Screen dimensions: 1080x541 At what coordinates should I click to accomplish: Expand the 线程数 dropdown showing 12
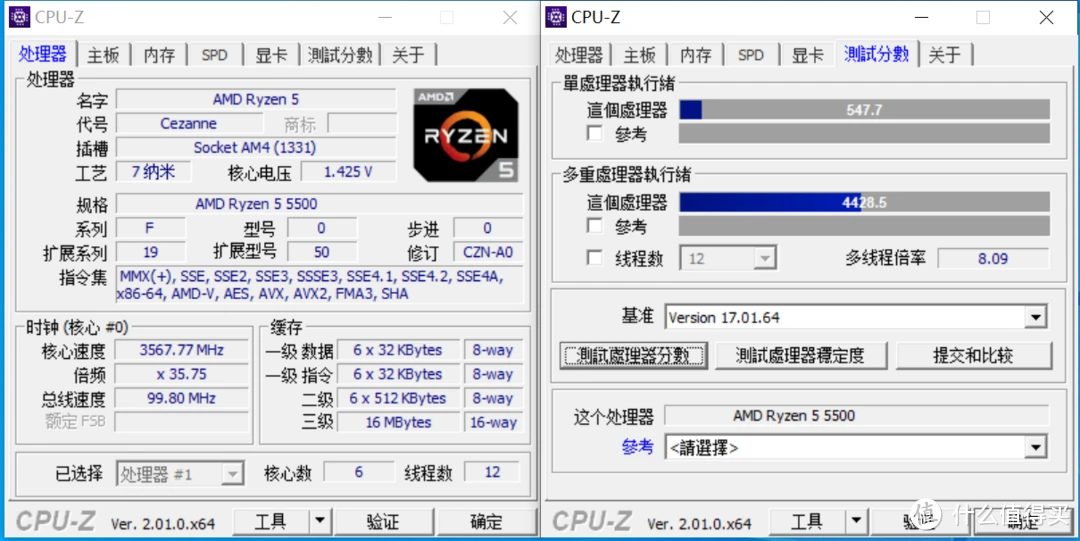tap(764, 258)
